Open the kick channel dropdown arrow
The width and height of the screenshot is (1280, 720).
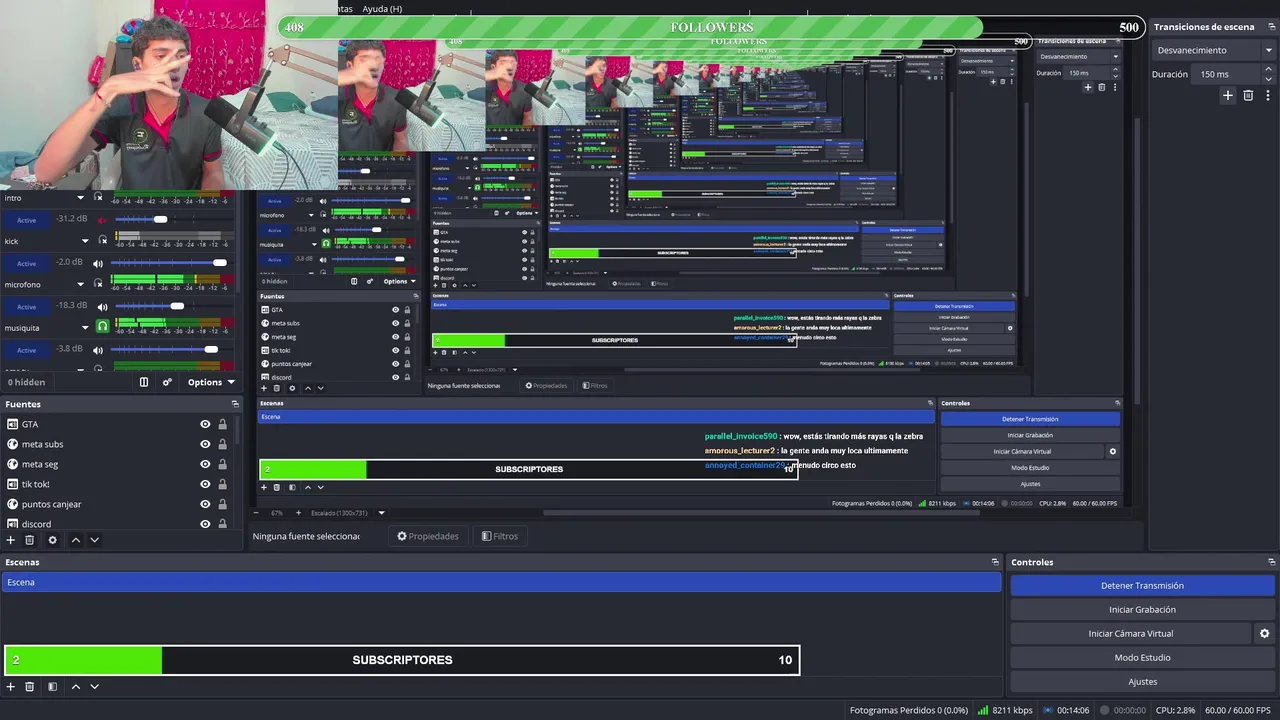click(x=85, y=241)
